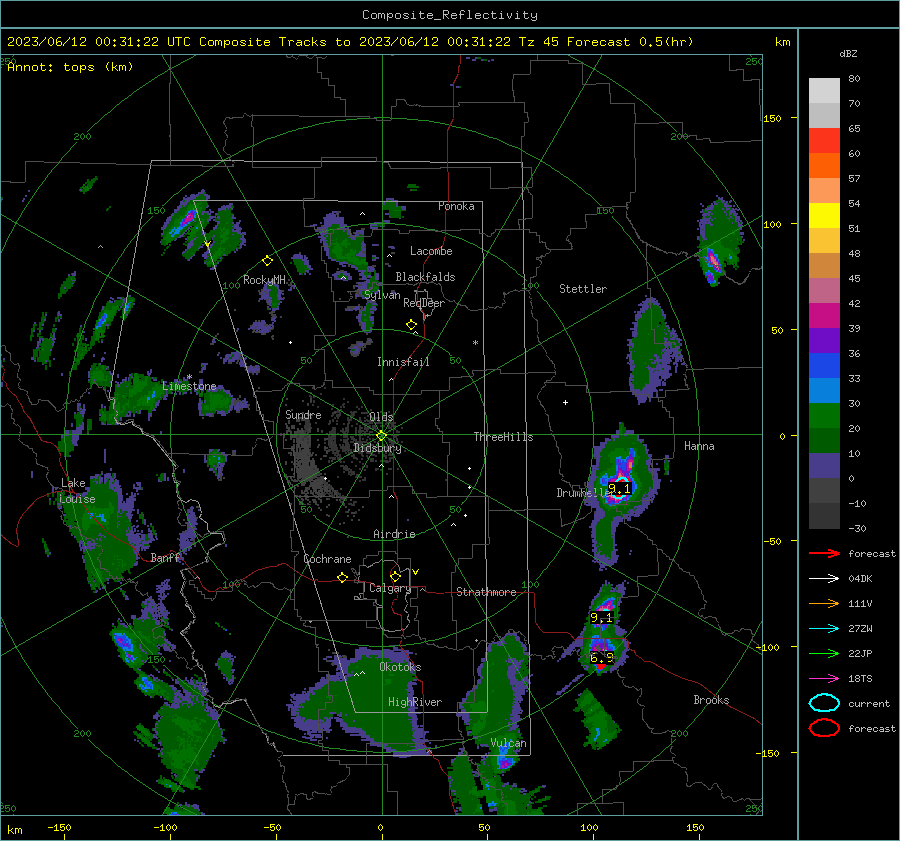
Task: Click the 'Annot: tops (km)' label
Action: 70,67
